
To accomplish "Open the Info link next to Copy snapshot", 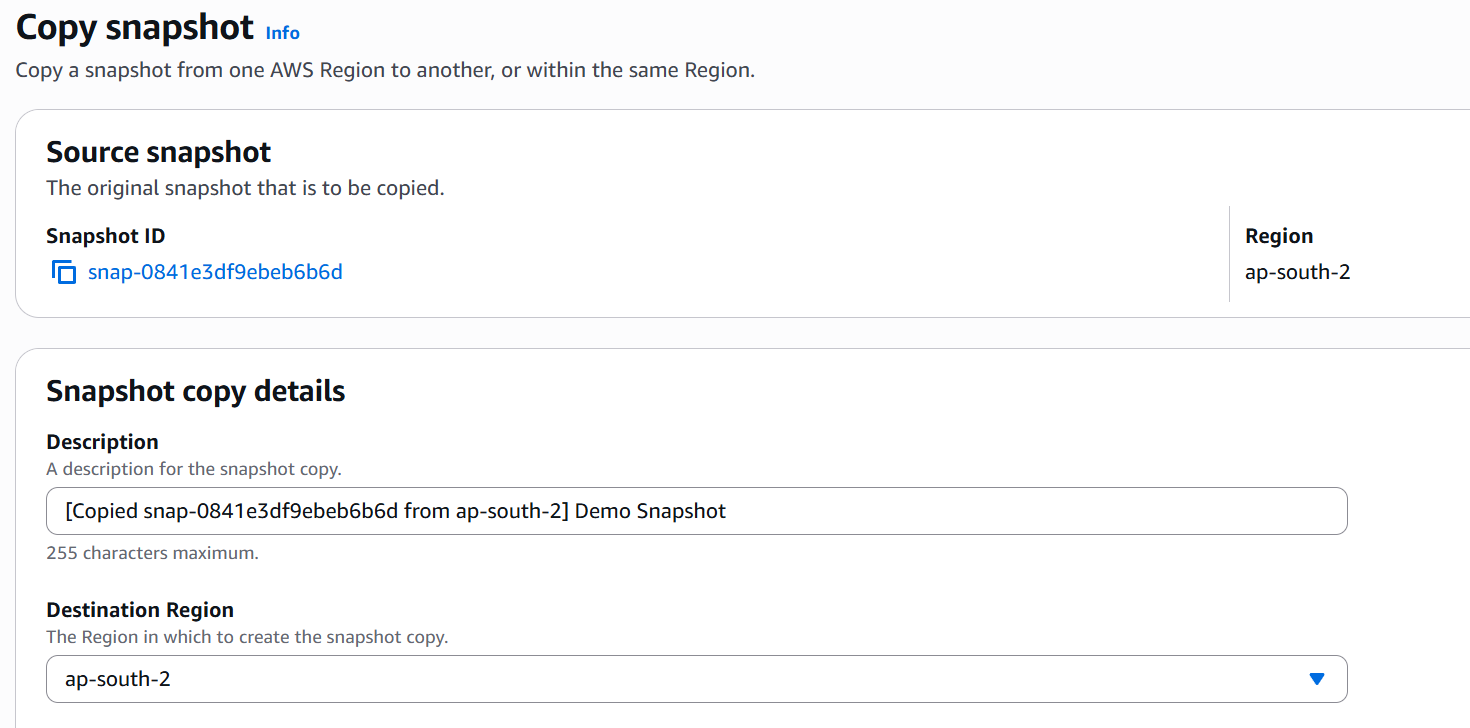I will (282, 33).
